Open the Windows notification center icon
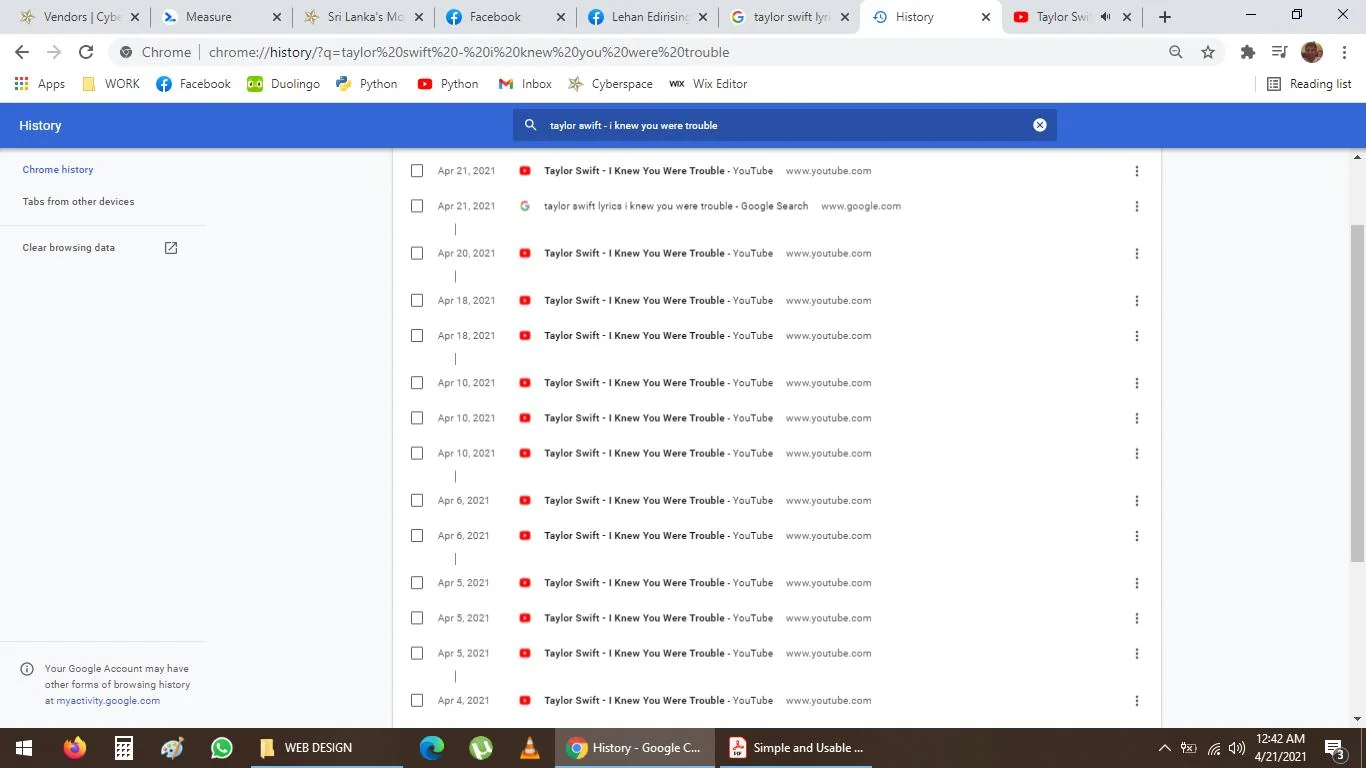 tap(1334, 748)
